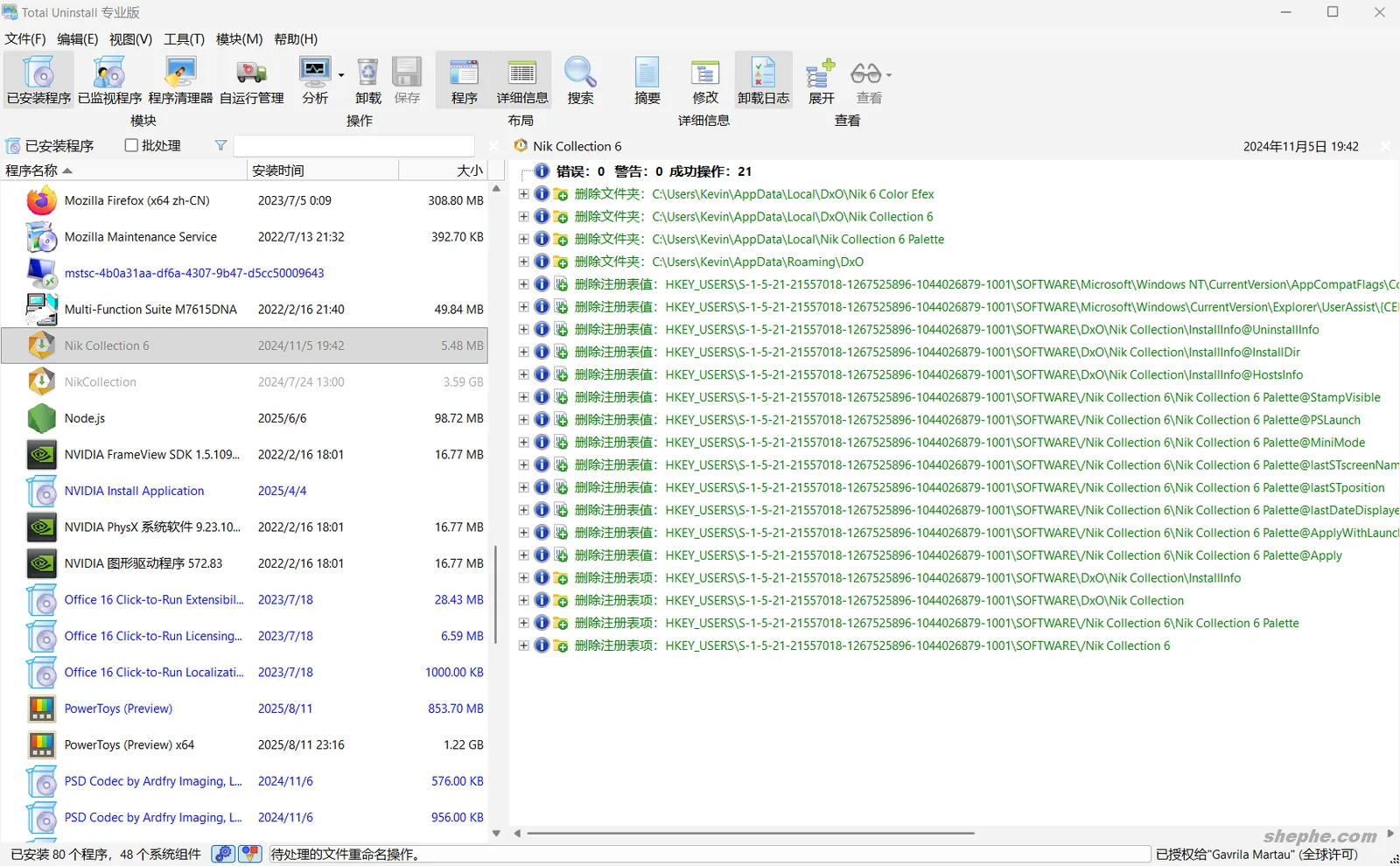The height and width of the screenshot is (866, 1400).
Task: Open the 程序清理器 cleaner tool
Action: click(x=180, y=80)
